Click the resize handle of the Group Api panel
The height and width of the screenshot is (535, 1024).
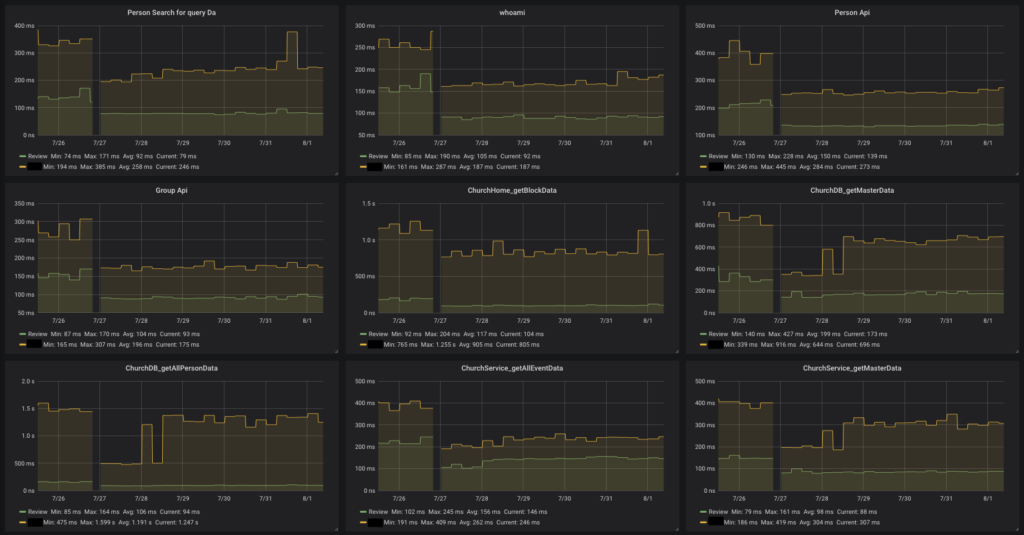point(336,351)
